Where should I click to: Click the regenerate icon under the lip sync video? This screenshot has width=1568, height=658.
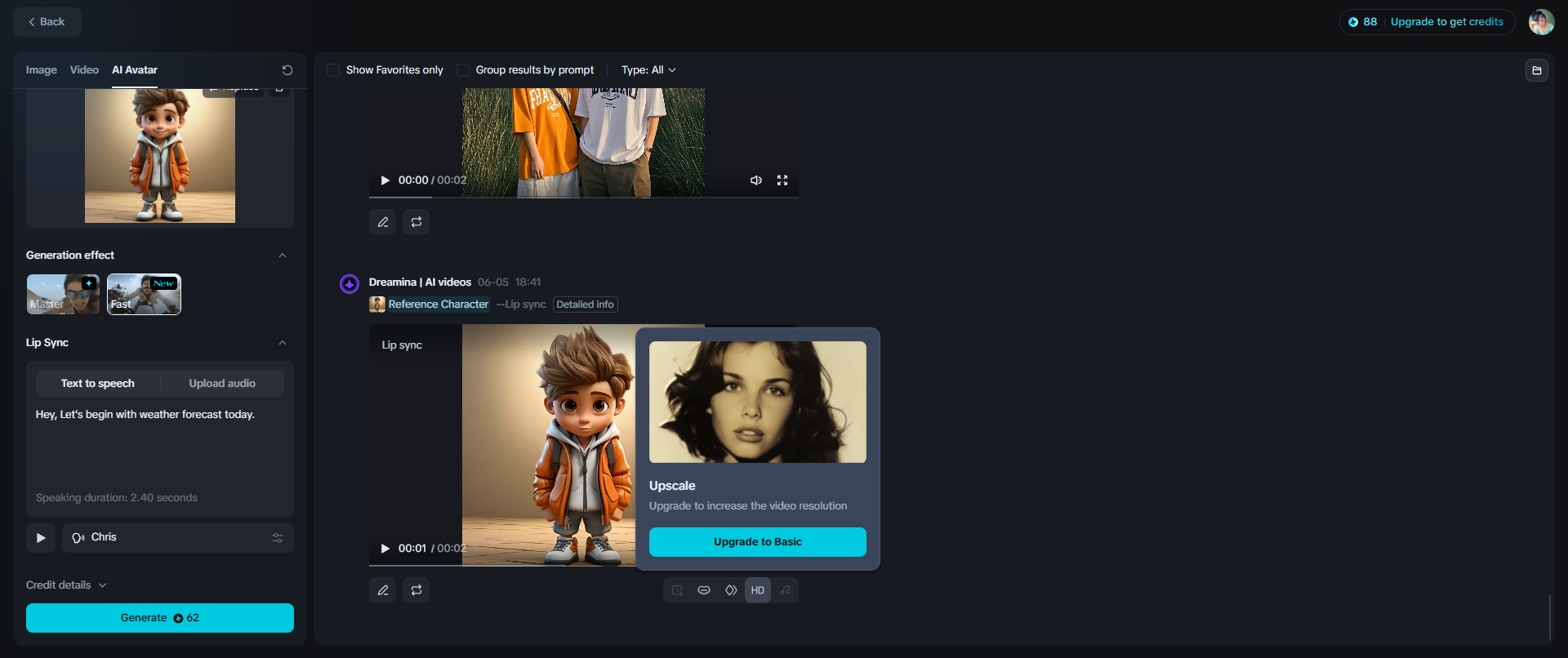click(x=416, y=590)
